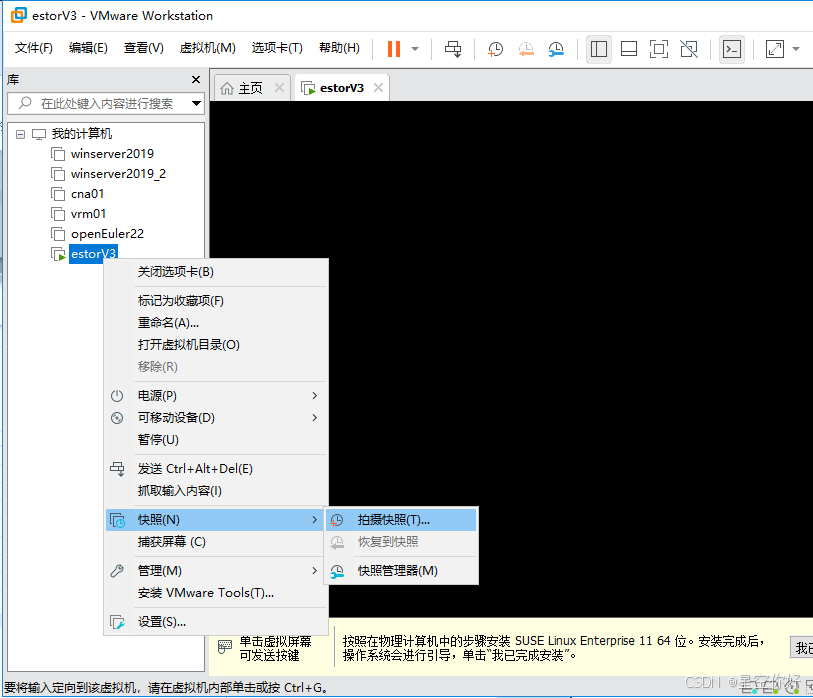The height and width of the screenshot is (698, 813).
Task: Expand the 可移动设备(D) submenu
Action: [x=216, y=417]
